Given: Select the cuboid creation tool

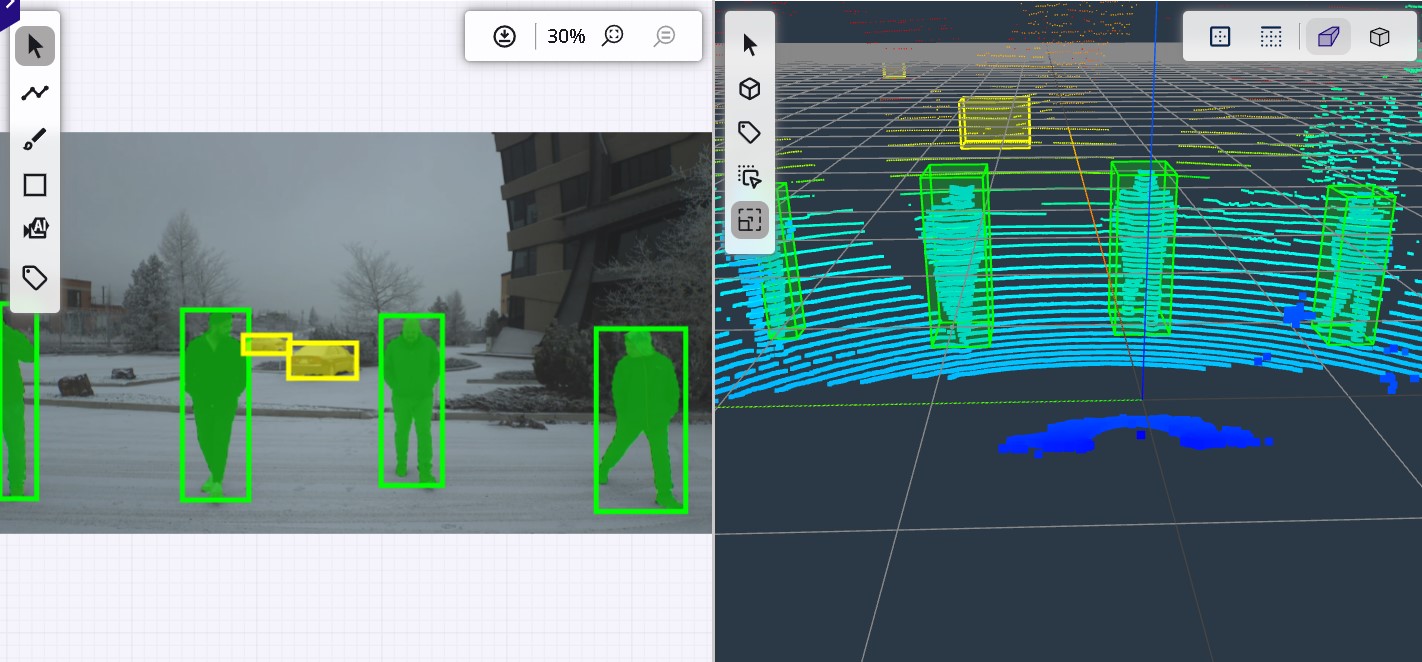Looking at the screenshot, I should (x=748, y=88).
